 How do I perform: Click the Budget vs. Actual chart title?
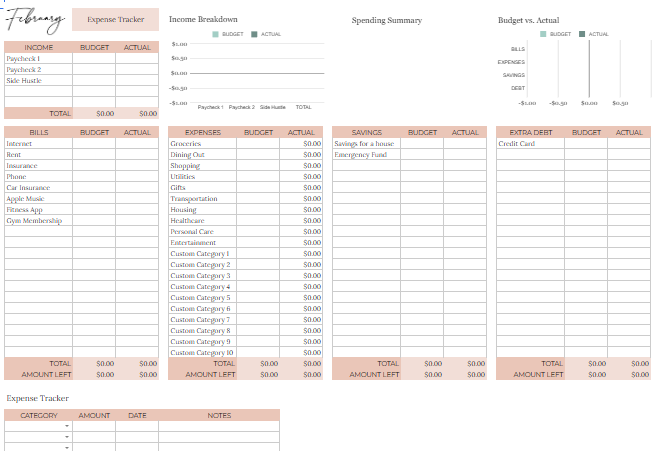click(528, 20)
